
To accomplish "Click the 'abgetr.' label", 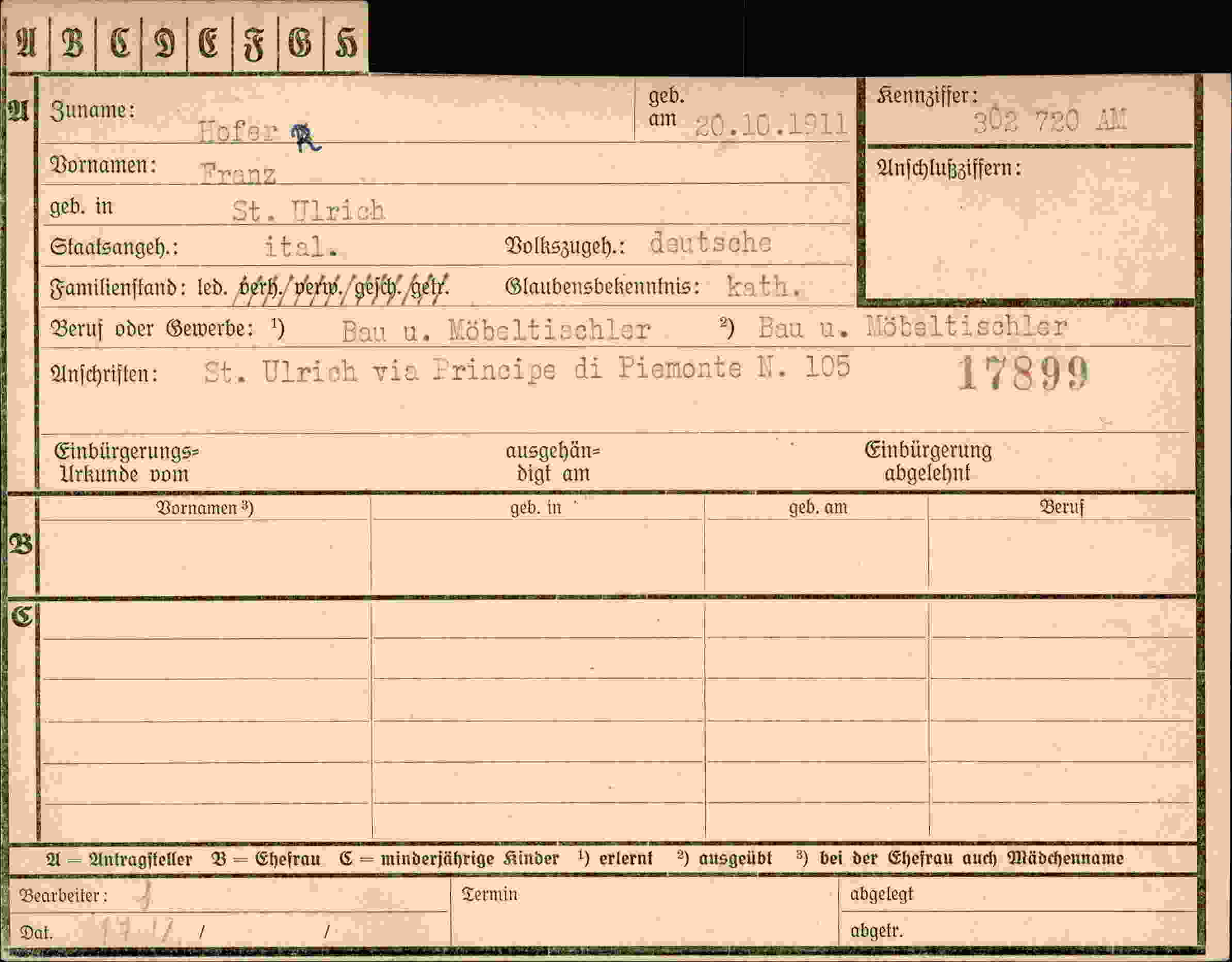I will [x=877, y=931].
